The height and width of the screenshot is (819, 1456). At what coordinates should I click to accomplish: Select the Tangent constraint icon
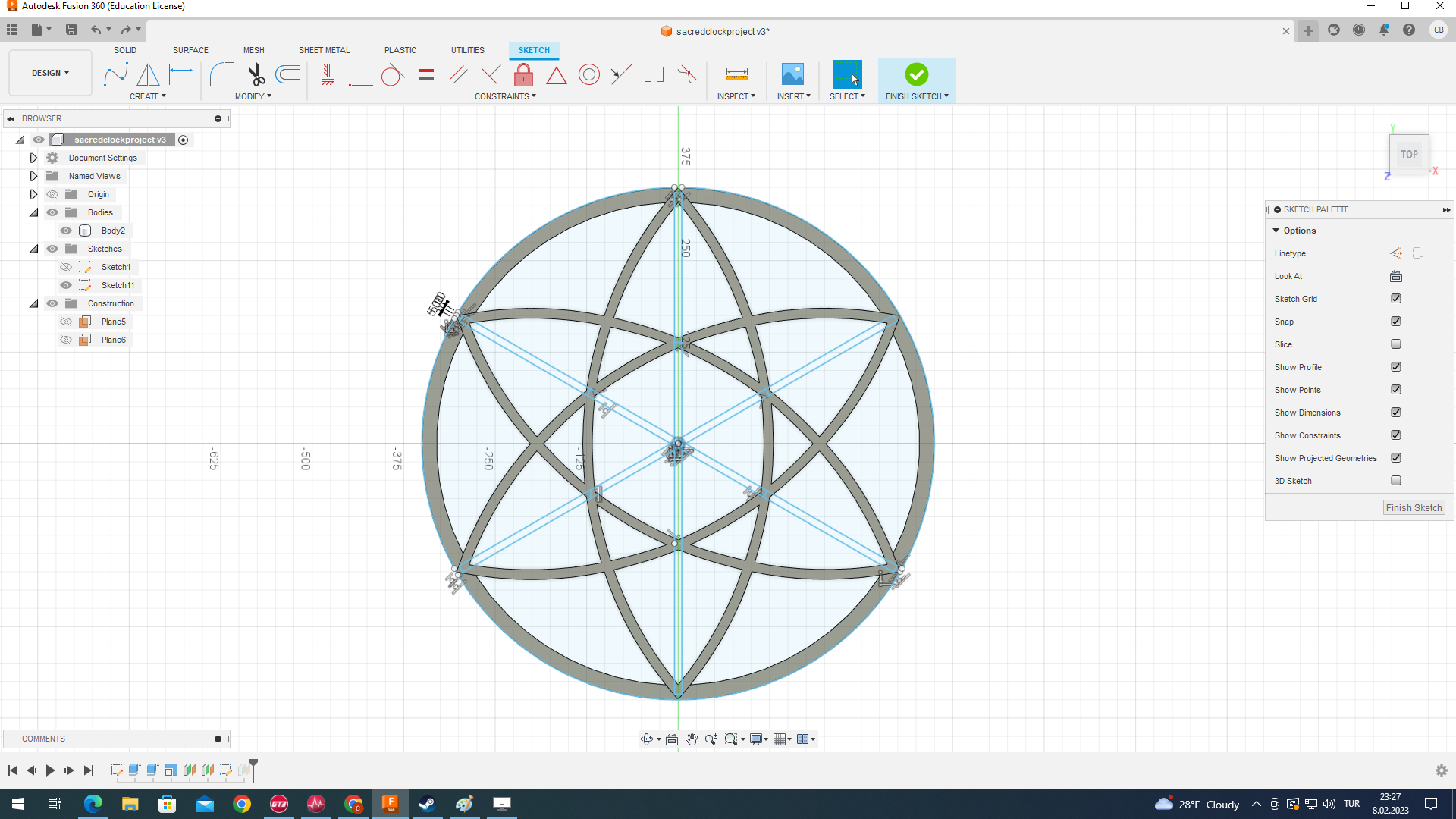click(x=392, y=74)
